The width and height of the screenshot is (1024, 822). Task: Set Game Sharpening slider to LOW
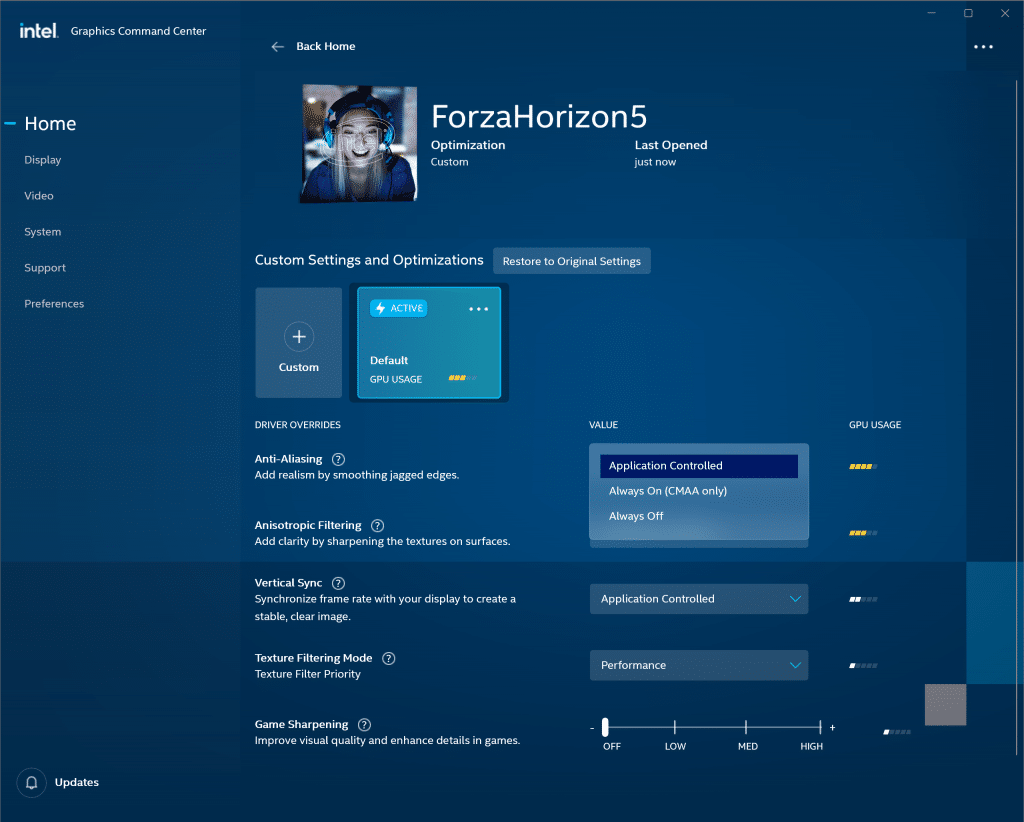click(x=675, y=727)
